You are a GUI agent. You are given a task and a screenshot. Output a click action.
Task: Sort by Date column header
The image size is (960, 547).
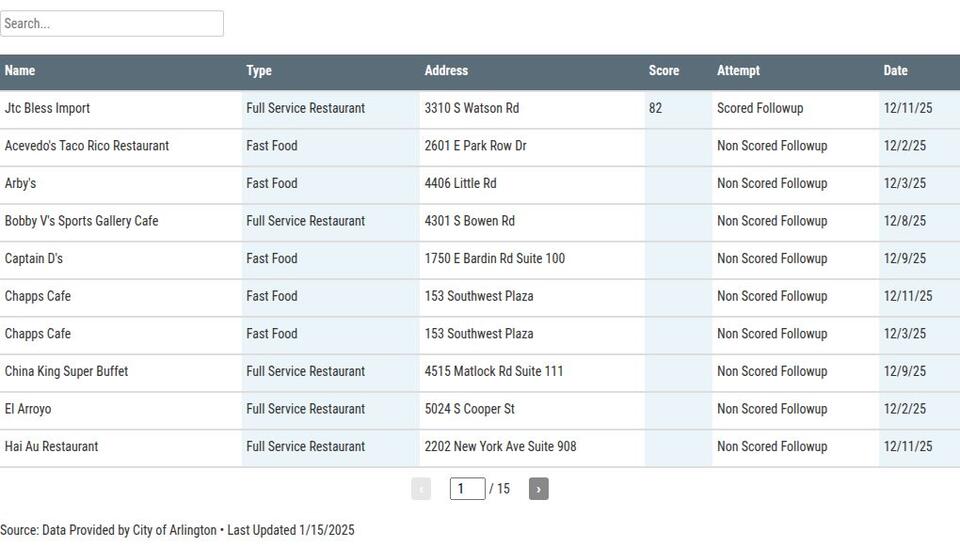coord(895,71)
